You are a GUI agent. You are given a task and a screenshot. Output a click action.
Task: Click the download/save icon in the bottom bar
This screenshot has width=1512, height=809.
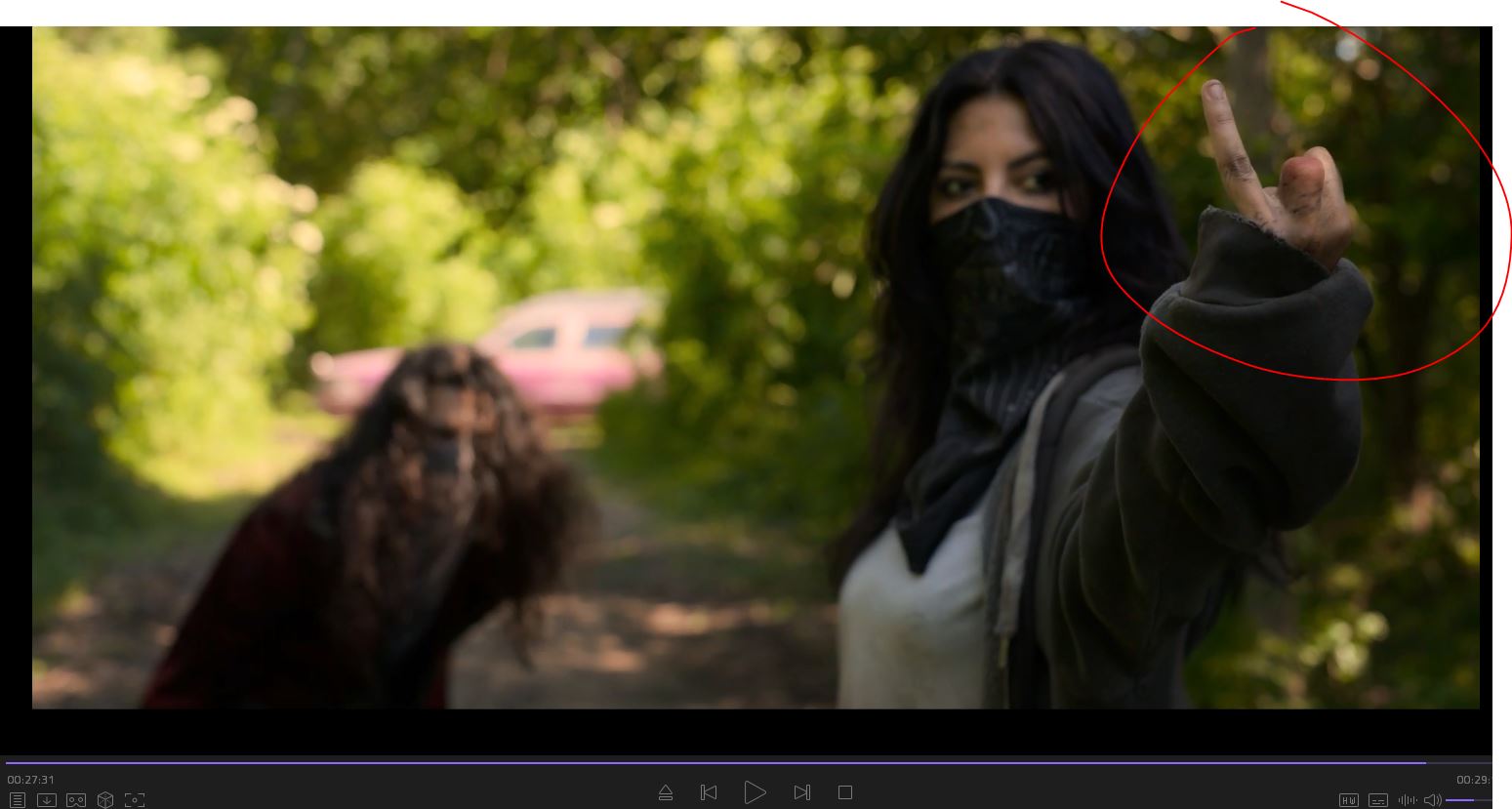click(46, 800)
